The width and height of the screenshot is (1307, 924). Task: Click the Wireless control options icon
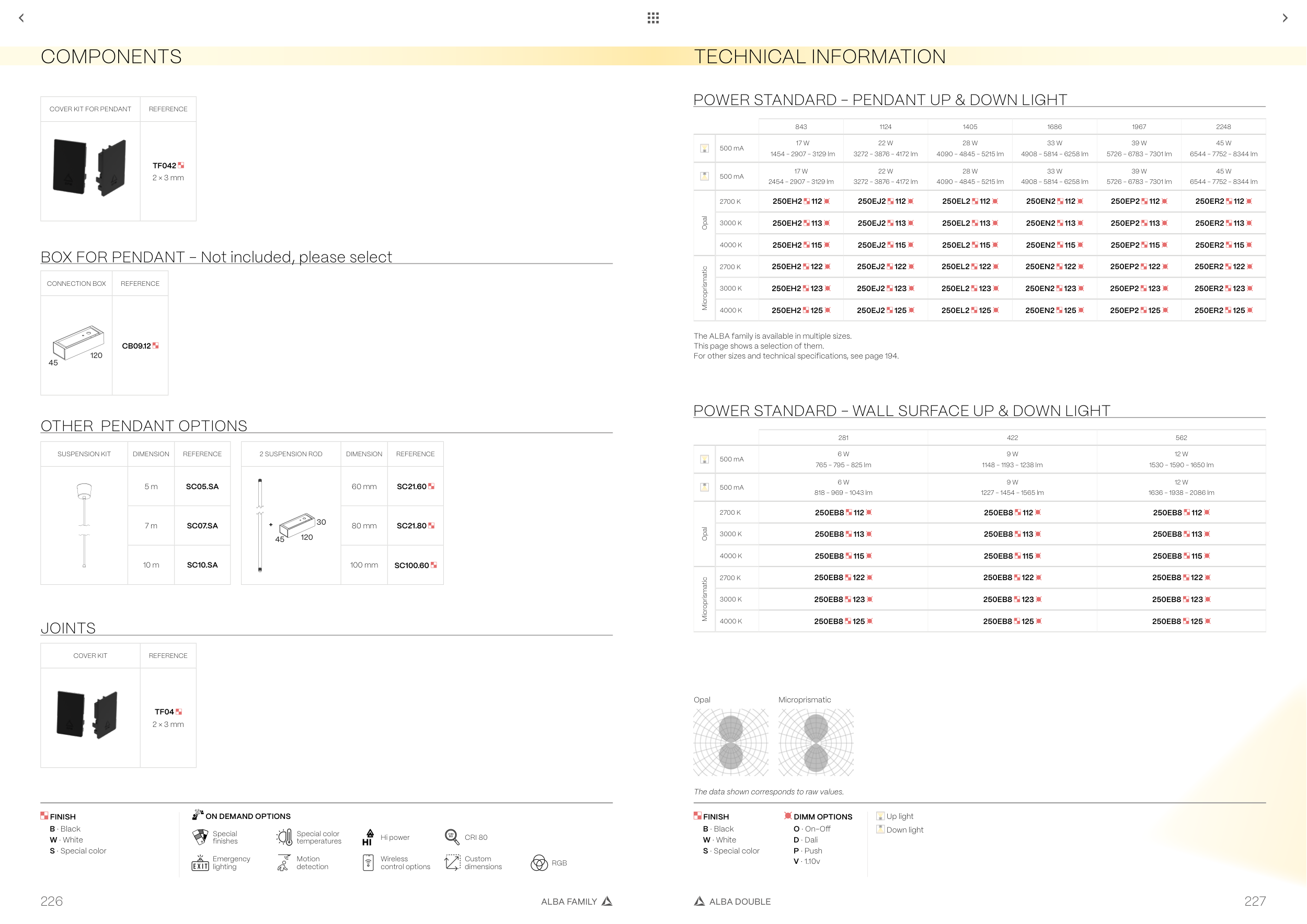(368, 863)
